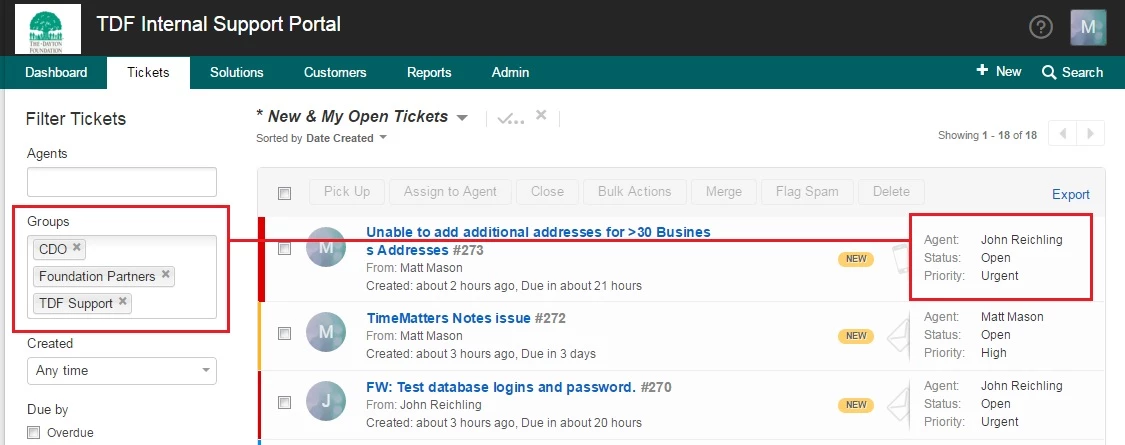Open the Created Any time dropdown
This screenshot has height=445, width=1125.
coord(122,370)
